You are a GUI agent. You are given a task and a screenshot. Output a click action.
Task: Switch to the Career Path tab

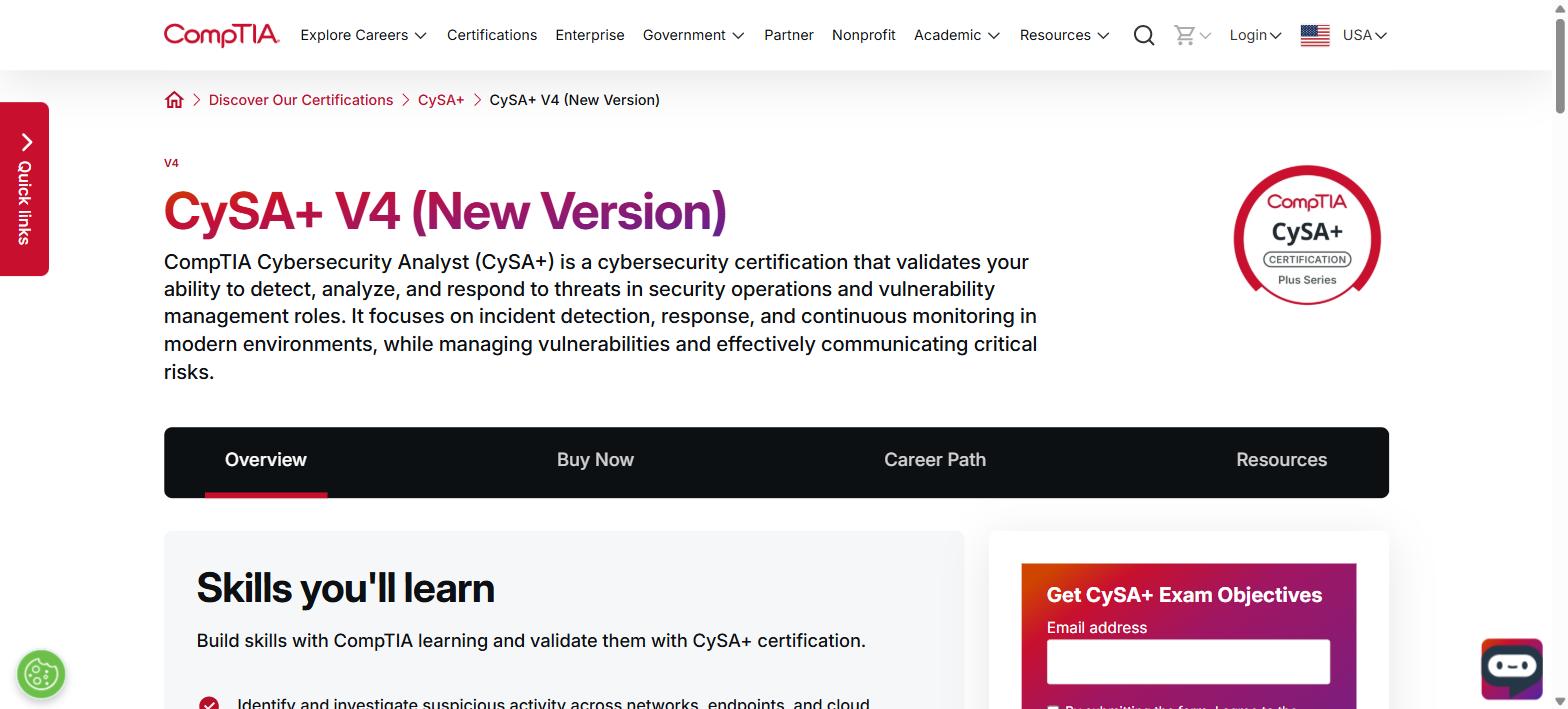[x=935, y=460]
